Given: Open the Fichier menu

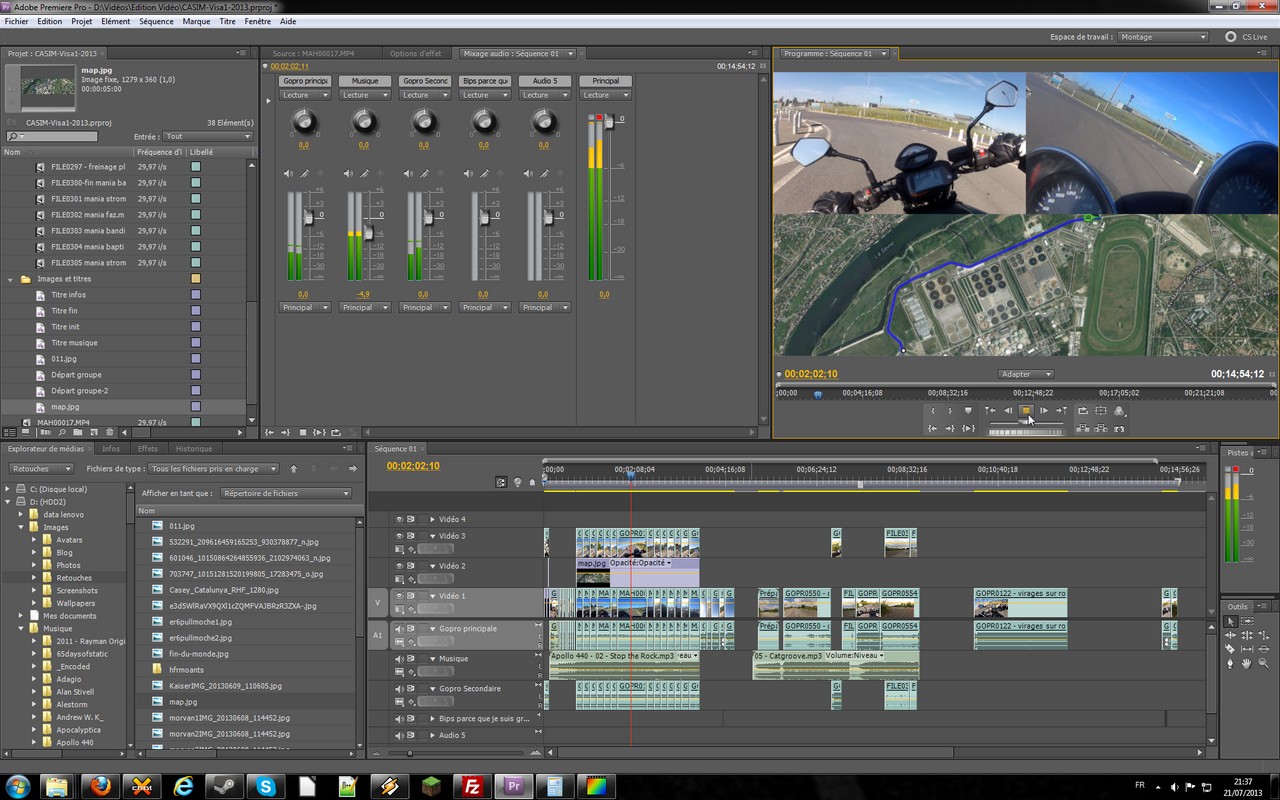Looking at the screenshot, I should click(x=16, y=21).
